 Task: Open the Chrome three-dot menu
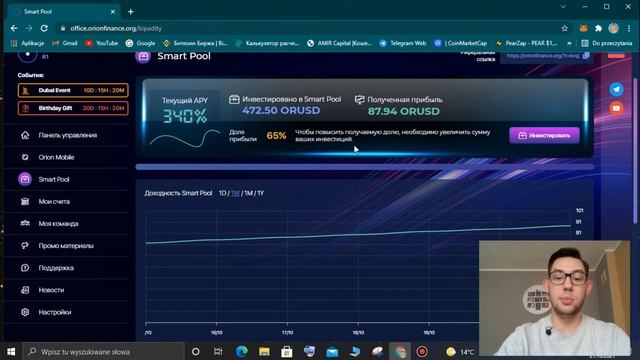pyautogui.click(x=629, y=28)
